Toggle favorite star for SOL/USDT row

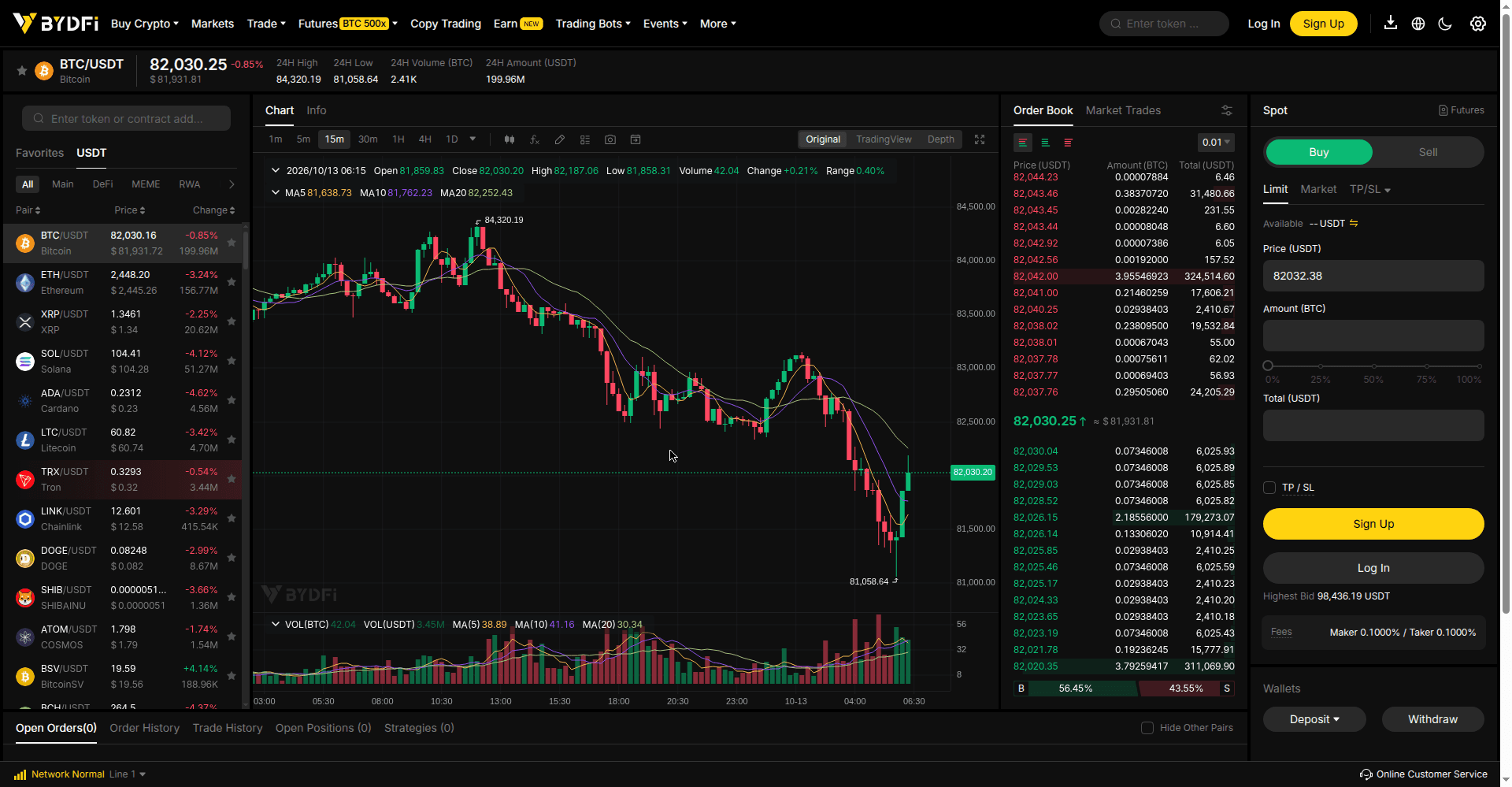point(232,361)
